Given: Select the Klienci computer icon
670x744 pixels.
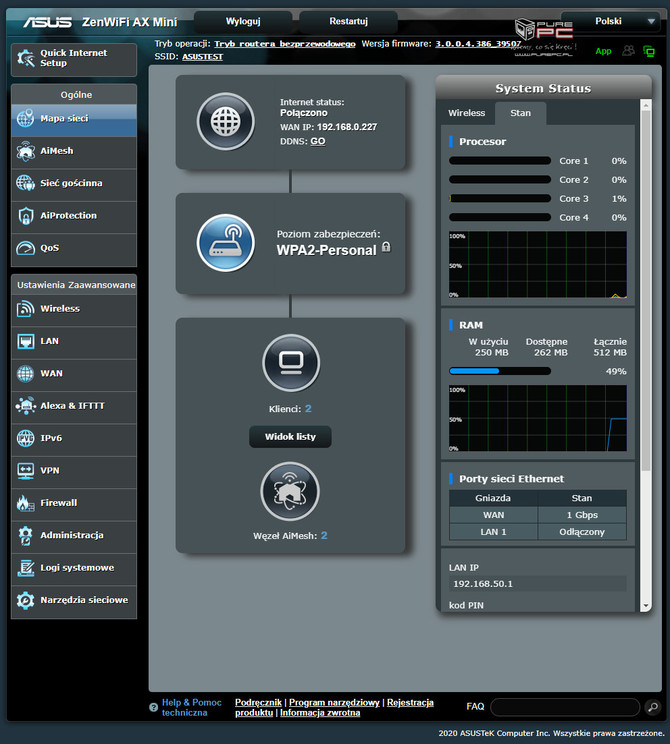Looking at the screenshot, I should pyautogui.click(x=291, y=363).
